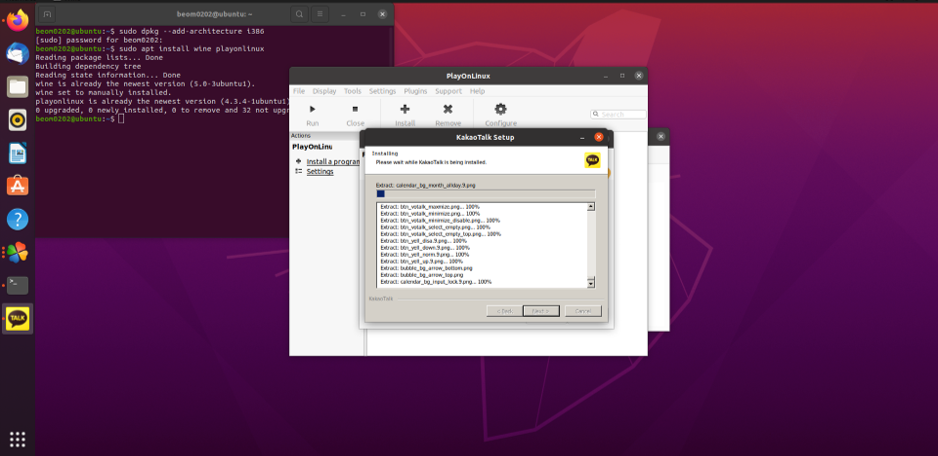938x456 pixels.
Task: Open the File menu in PlayOnLinux
Action: coord(299,91)
